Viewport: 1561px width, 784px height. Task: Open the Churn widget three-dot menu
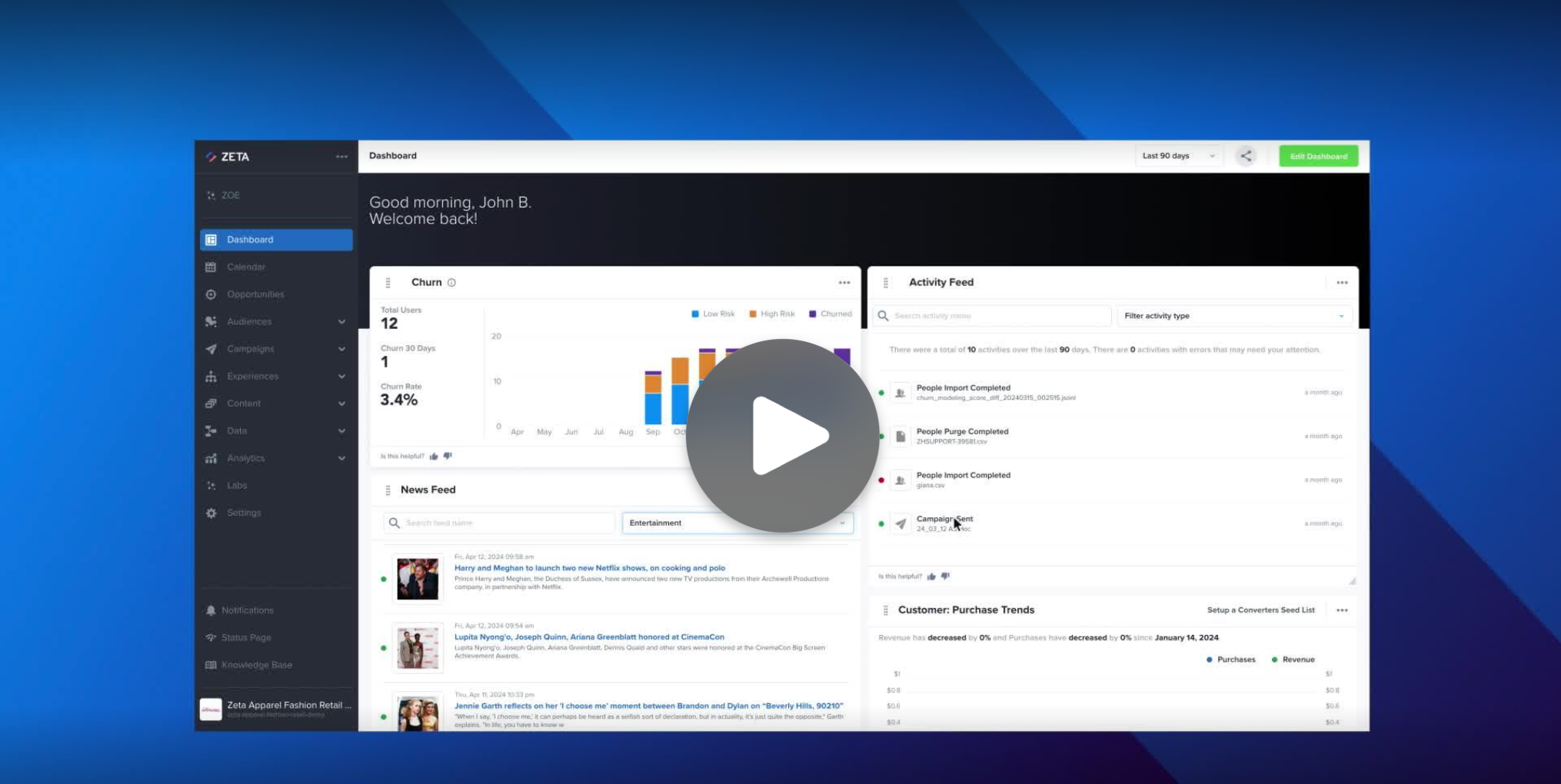point(844,283)
